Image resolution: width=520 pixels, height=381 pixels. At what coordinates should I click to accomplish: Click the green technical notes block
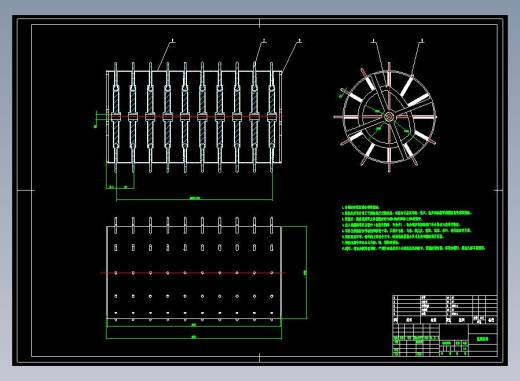tap(413, 228)
